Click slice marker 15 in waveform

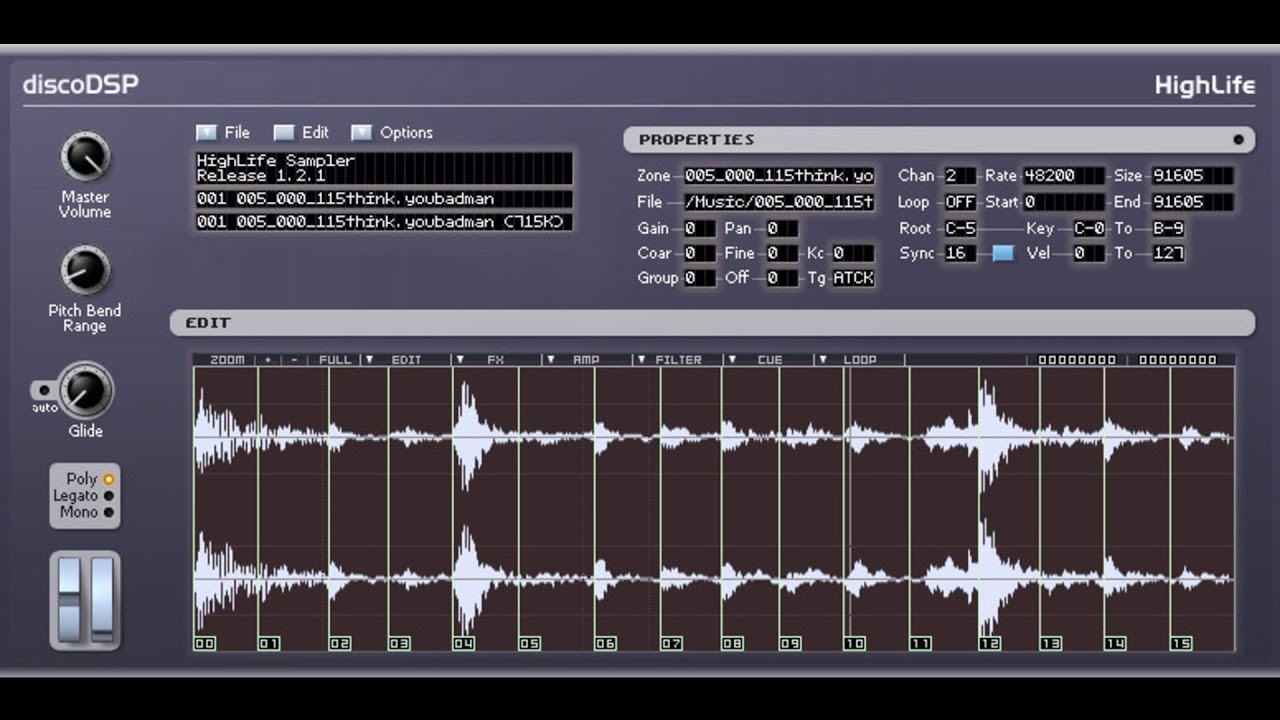1181,643
